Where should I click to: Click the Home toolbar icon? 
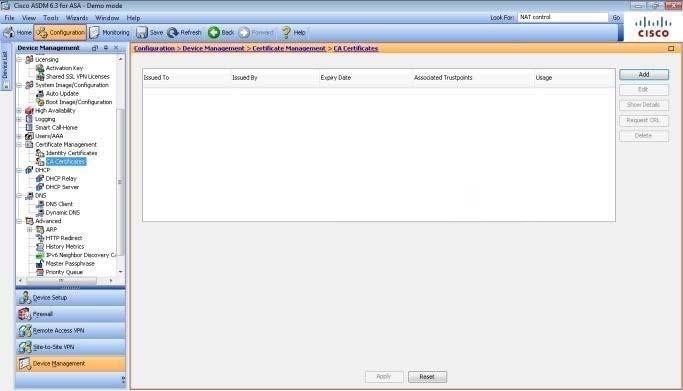[x=18, y=33]
